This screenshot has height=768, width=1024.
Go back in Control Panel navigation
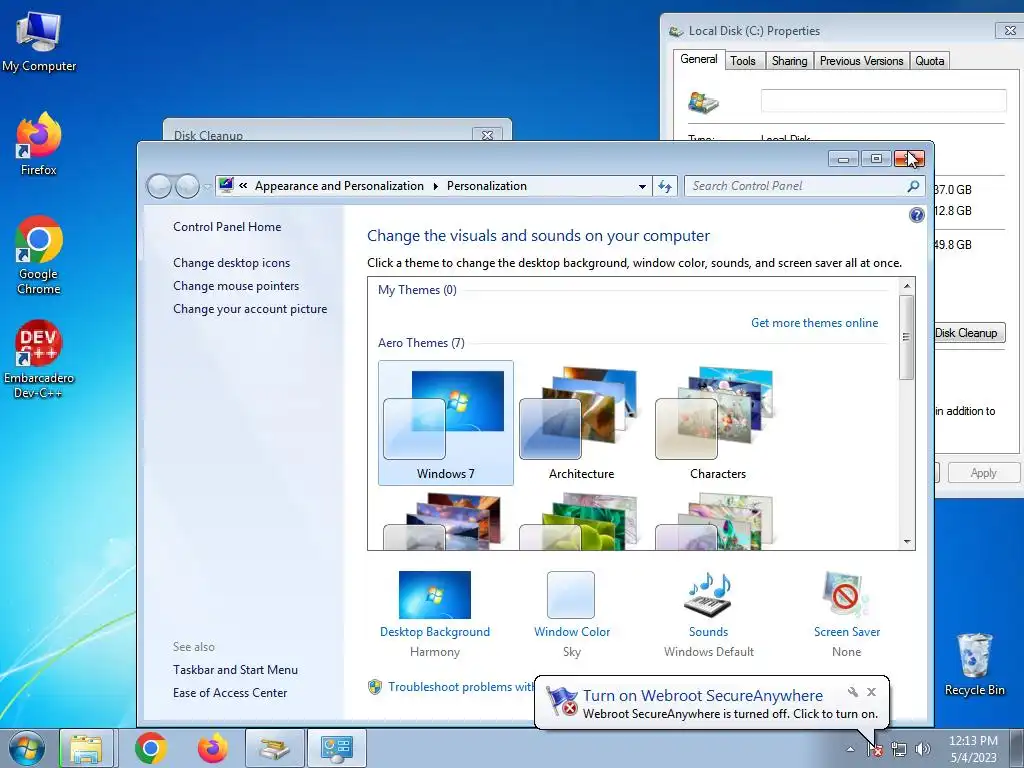click(x=159, y=187)
